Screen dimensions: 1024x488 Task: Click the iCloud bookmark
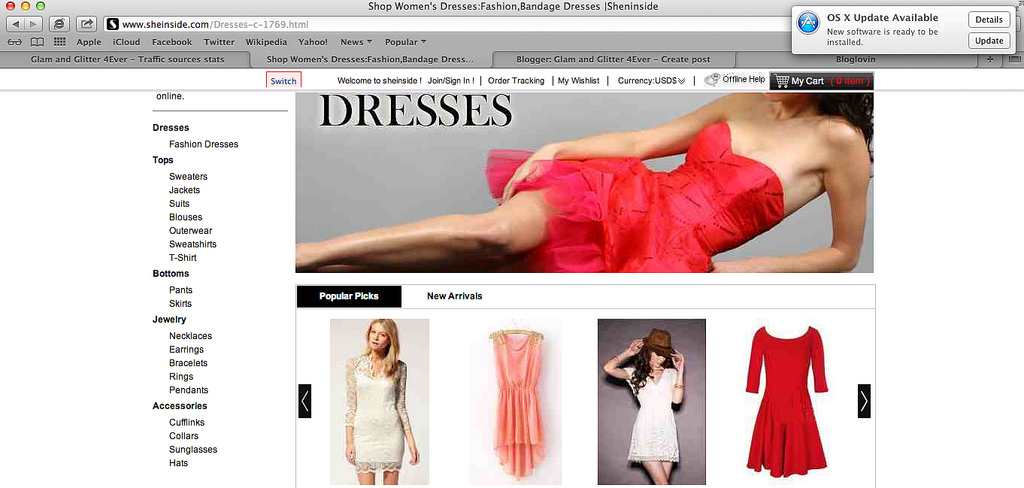[x=127, y=42]
